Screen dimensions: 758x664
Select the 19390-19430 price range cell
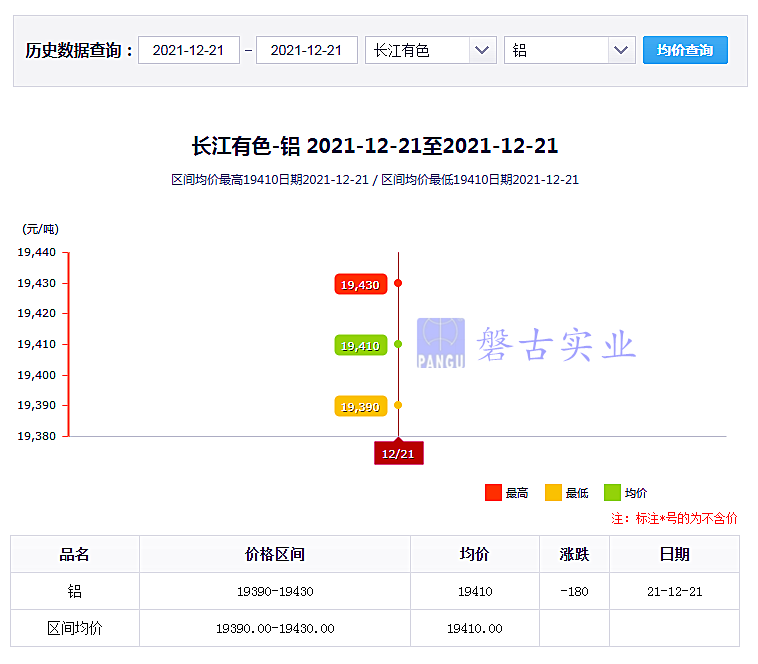[x=275, y=592]
